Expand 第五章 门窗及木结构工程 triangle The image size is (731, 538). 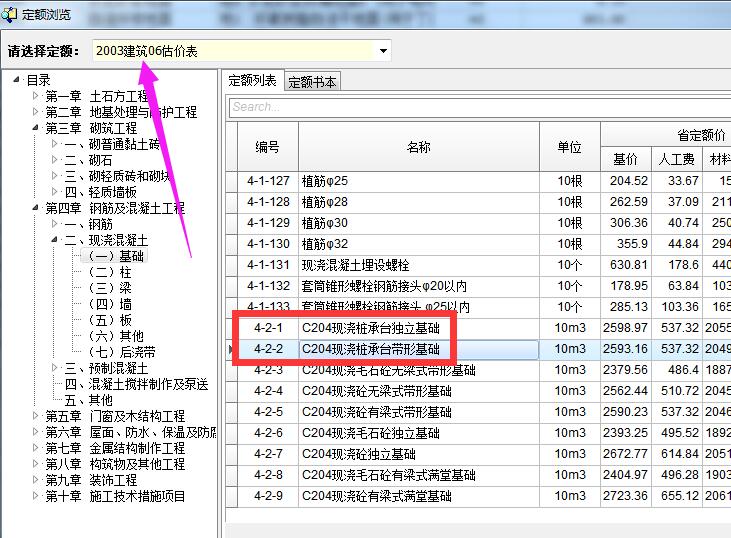point(35,416)
